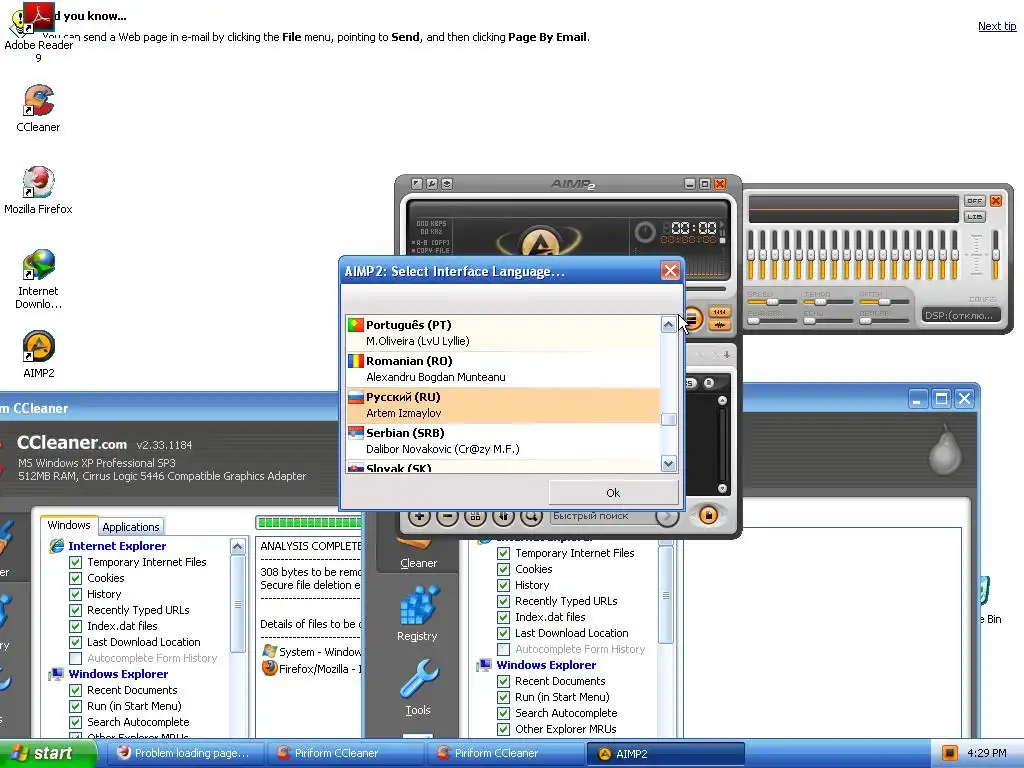Click the round orange file button at playlist corner
The width and height of the screenshot is (1024, 768).
(708, 515)
